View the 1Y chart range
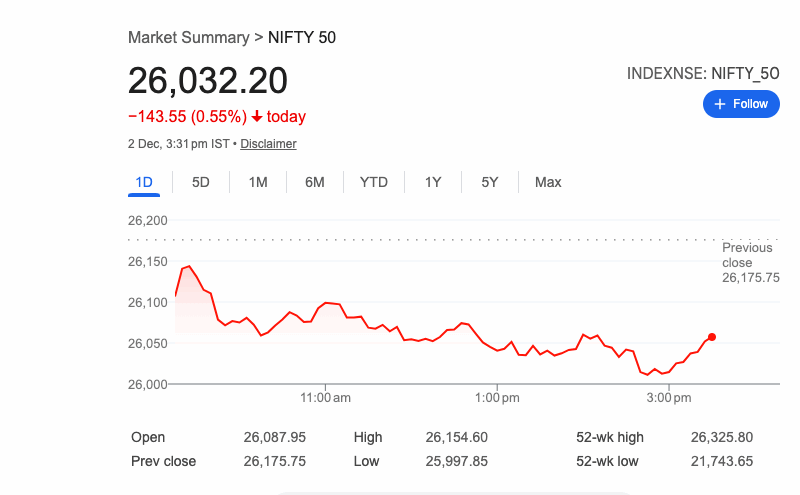Screen dimensions: 800x495 point(433,182)
